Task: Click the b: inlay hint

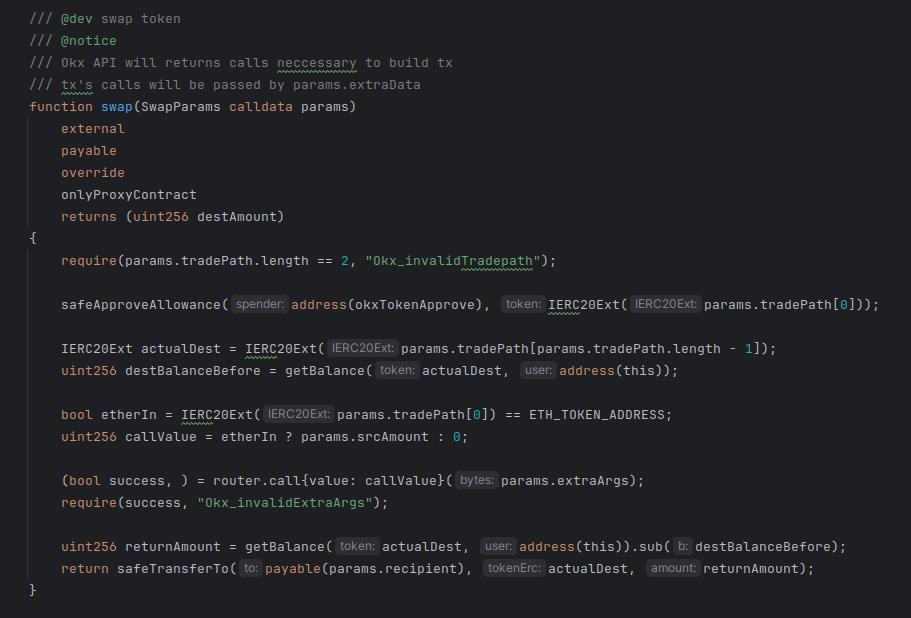Action: (682, 547)
